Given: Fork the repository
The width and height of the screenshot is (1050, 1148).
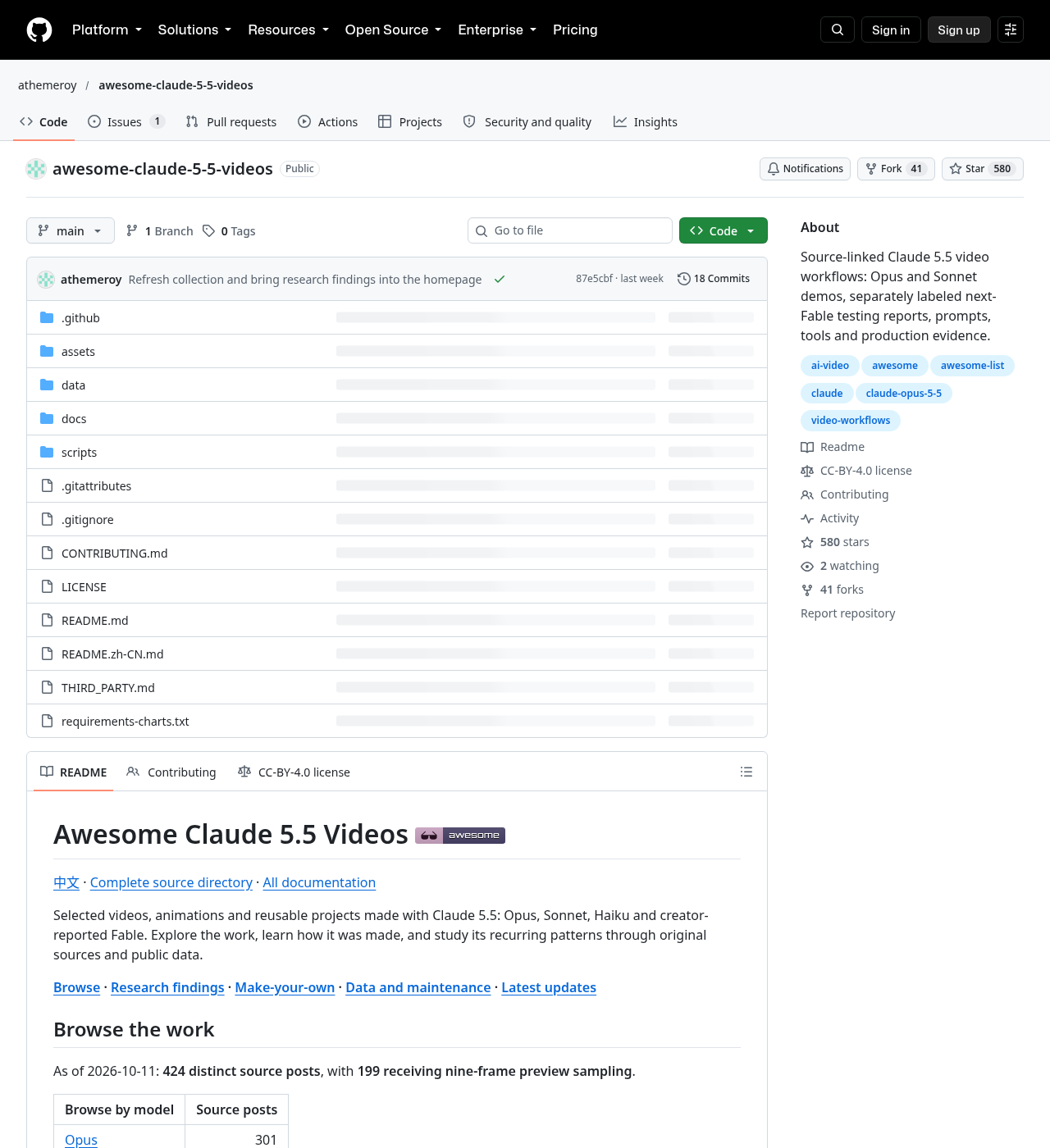Looking at the screenshot, I should coord(896,169).
